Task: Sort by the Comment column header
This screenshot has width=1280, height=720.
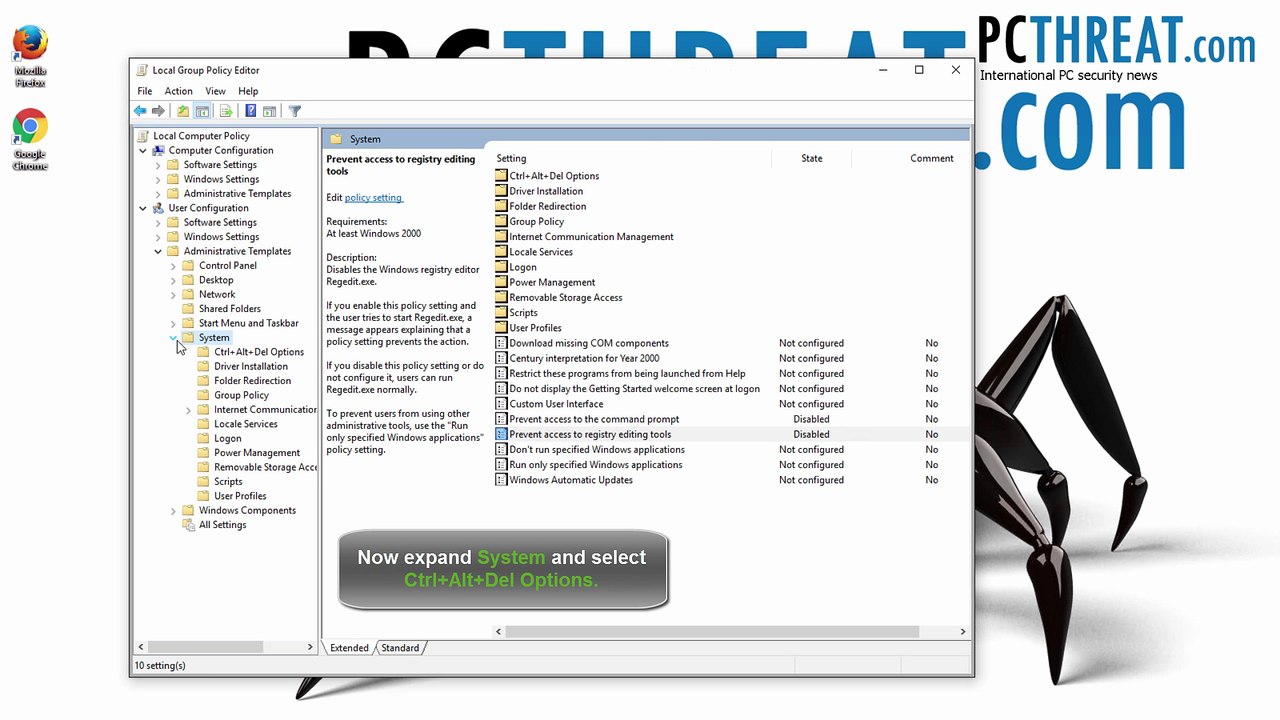Action: click(932, 158)
